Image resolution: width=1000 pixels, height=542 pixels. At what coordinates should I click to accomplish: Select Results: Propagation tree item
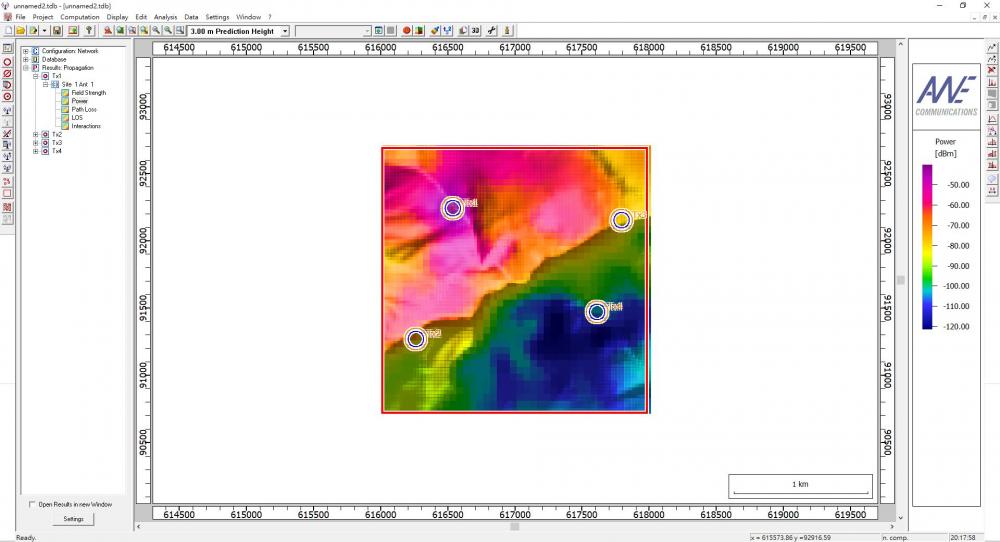tap(68, 68)
